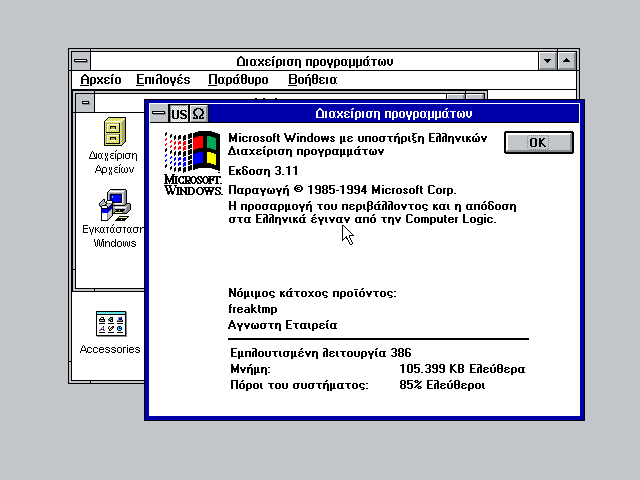
Task: Open the Βοήθεια menu
Action: coord(313,80)
